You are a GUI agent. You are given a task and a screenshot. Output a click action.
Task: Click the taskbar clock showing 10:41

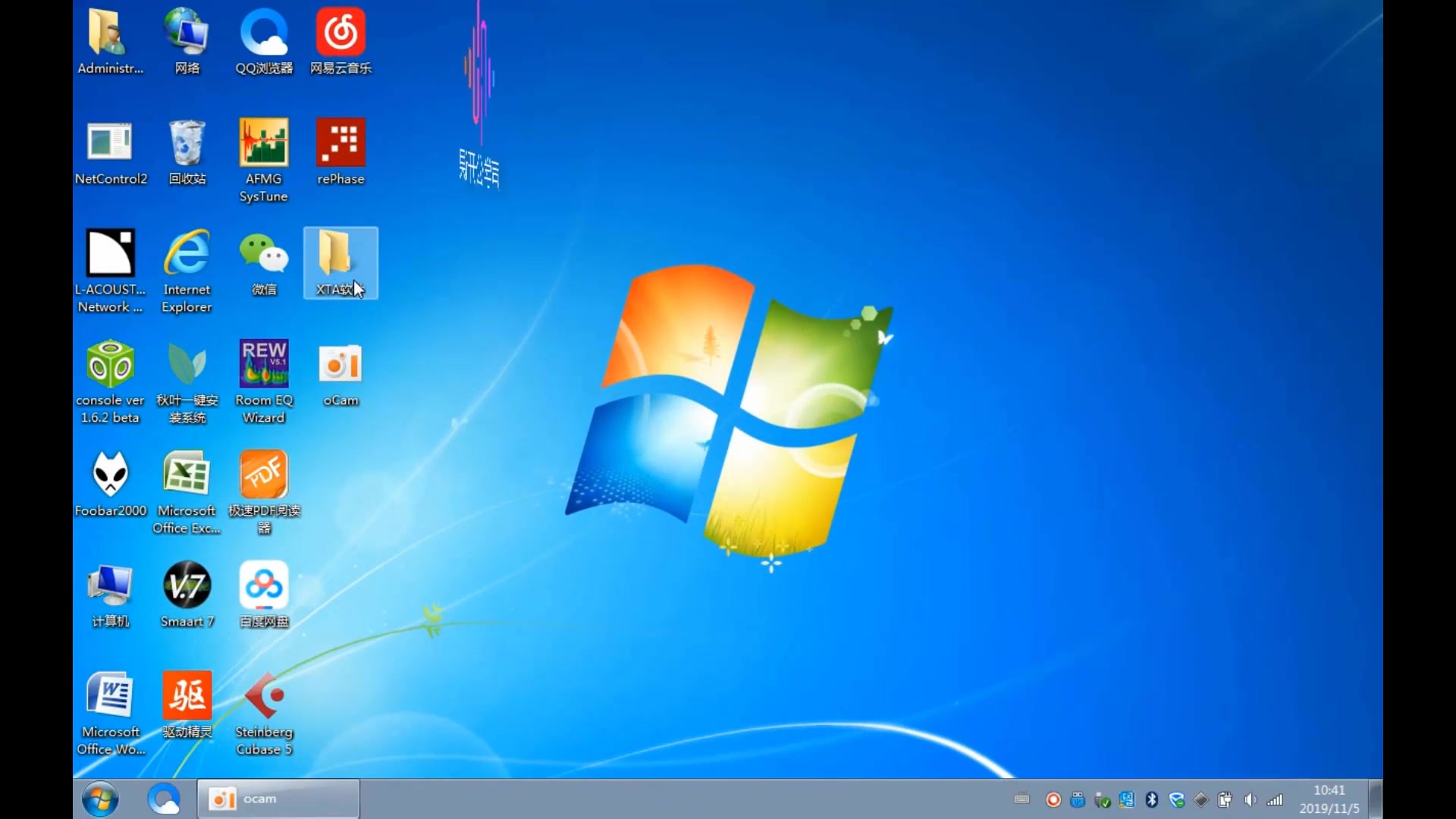point(1329,799)
